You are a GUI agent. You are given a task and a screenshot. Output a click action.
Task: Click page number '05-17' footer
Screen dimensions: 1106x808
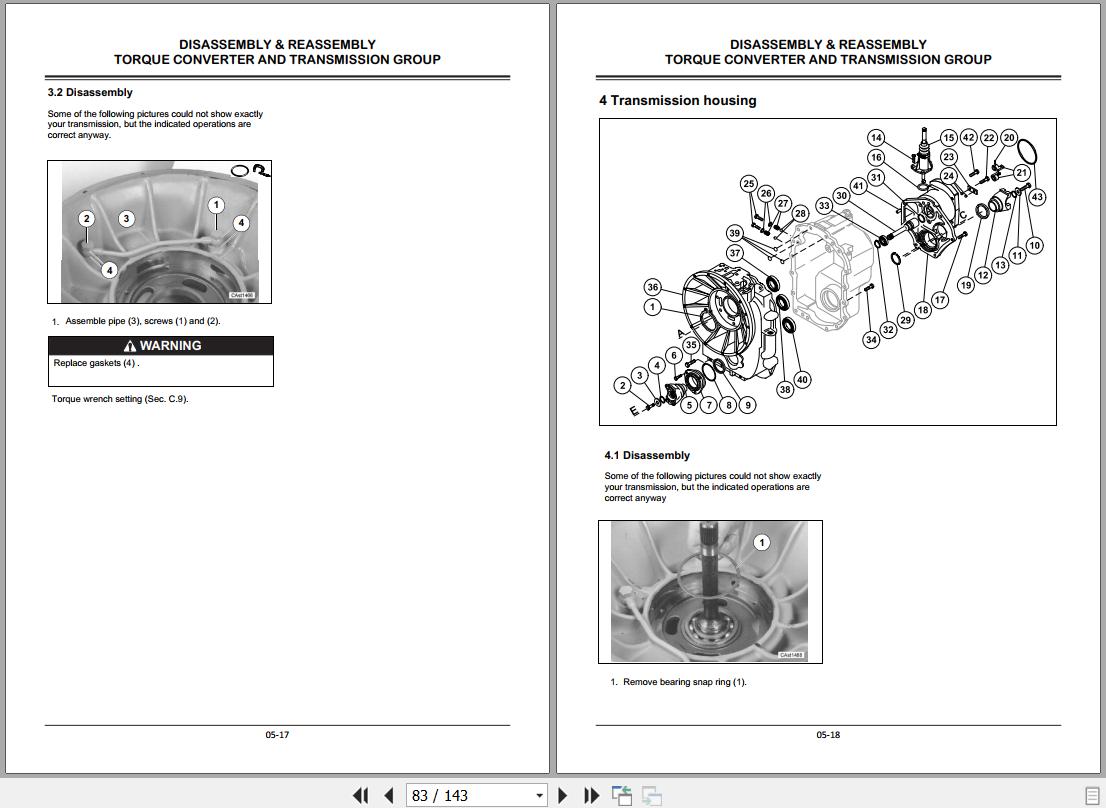pos(277,735)
